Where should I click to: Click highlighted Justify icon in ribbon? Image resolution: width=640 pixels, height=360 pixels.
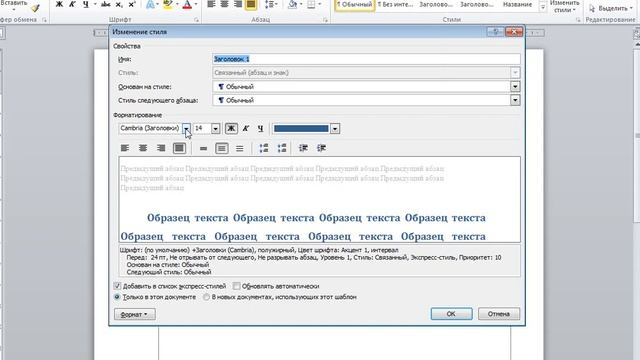pyautogui.click(x=251, y=4)
